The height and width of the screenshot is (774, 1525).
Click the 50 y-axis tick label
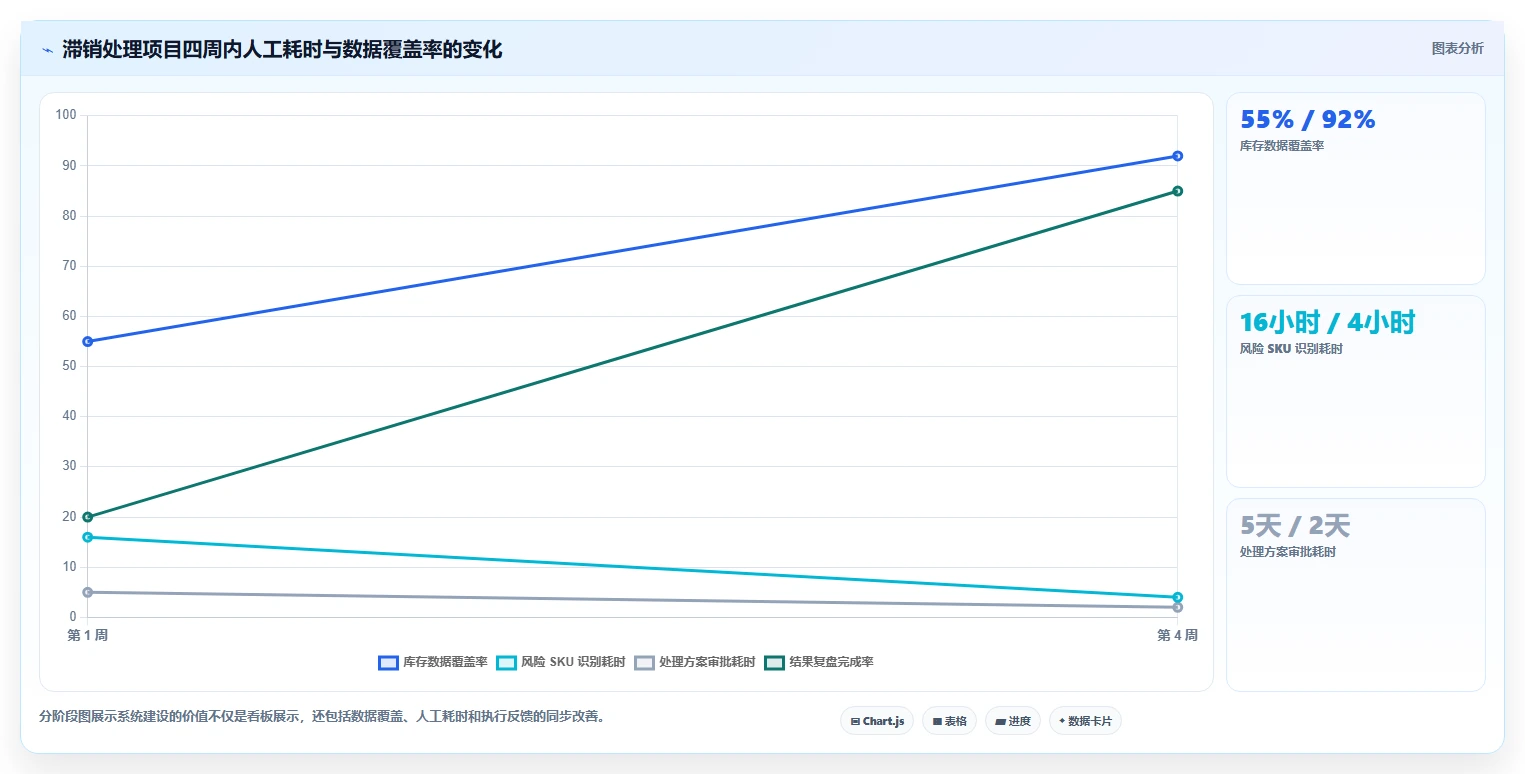(69, 366)
